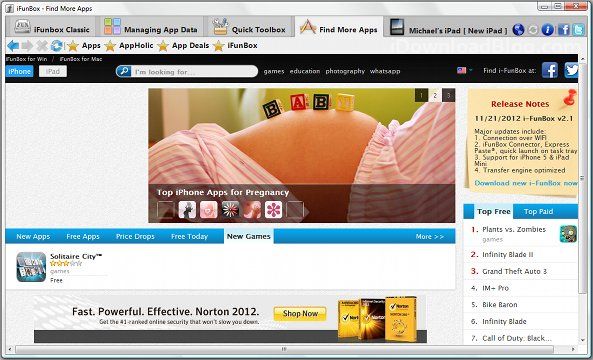Click the sunburst pregnancy app icon
The height and width of the screenshot is (360, 593).
click(x=230, y=209)
